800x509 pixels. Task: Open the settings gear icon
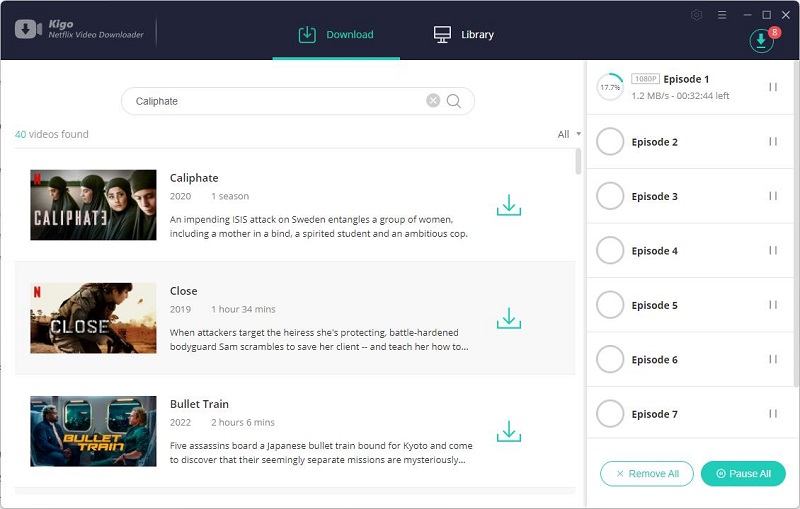pos(696,15)
